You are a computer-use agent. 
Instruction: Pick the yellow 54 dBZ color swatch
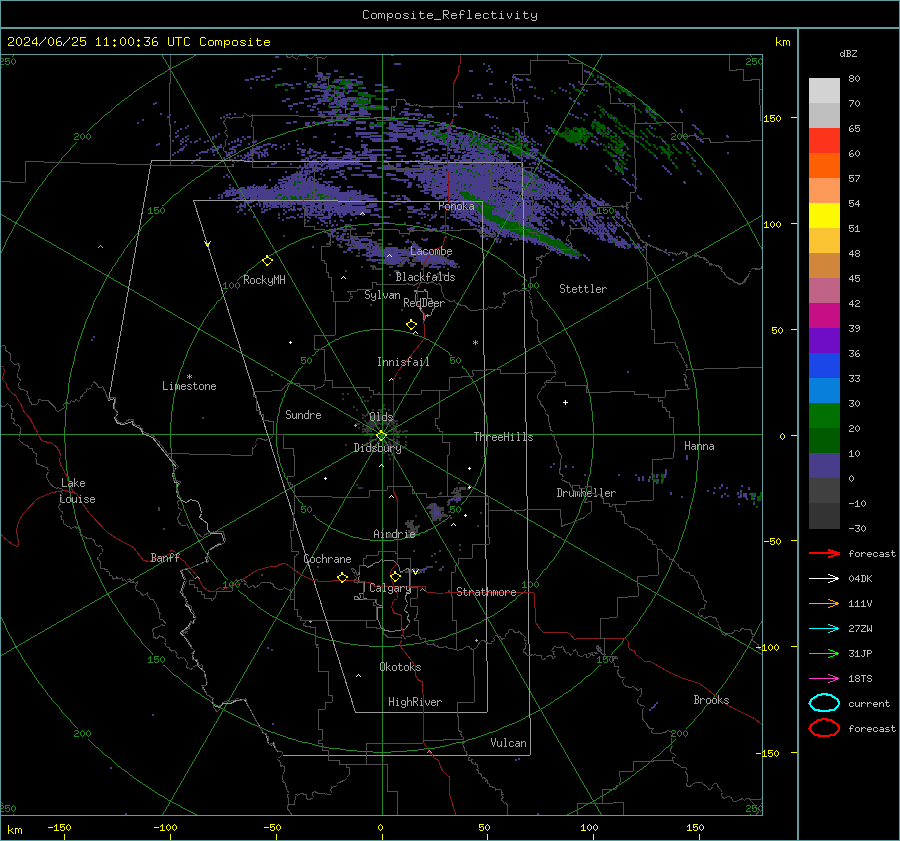pyautogui.click(x=824, y=215)
